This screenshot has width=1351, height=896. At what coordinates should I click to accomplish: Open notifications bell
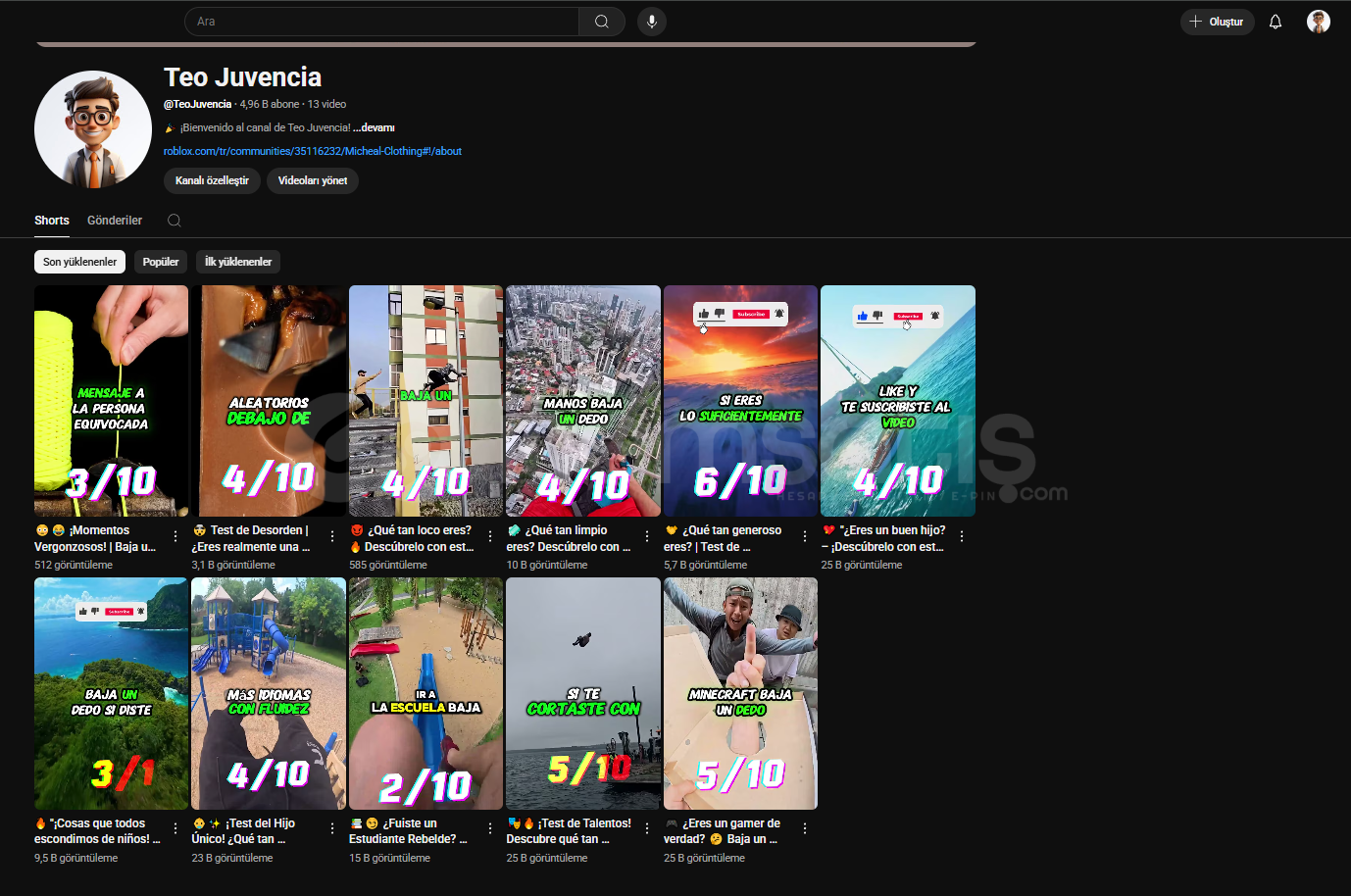(x=1276, y=22)
